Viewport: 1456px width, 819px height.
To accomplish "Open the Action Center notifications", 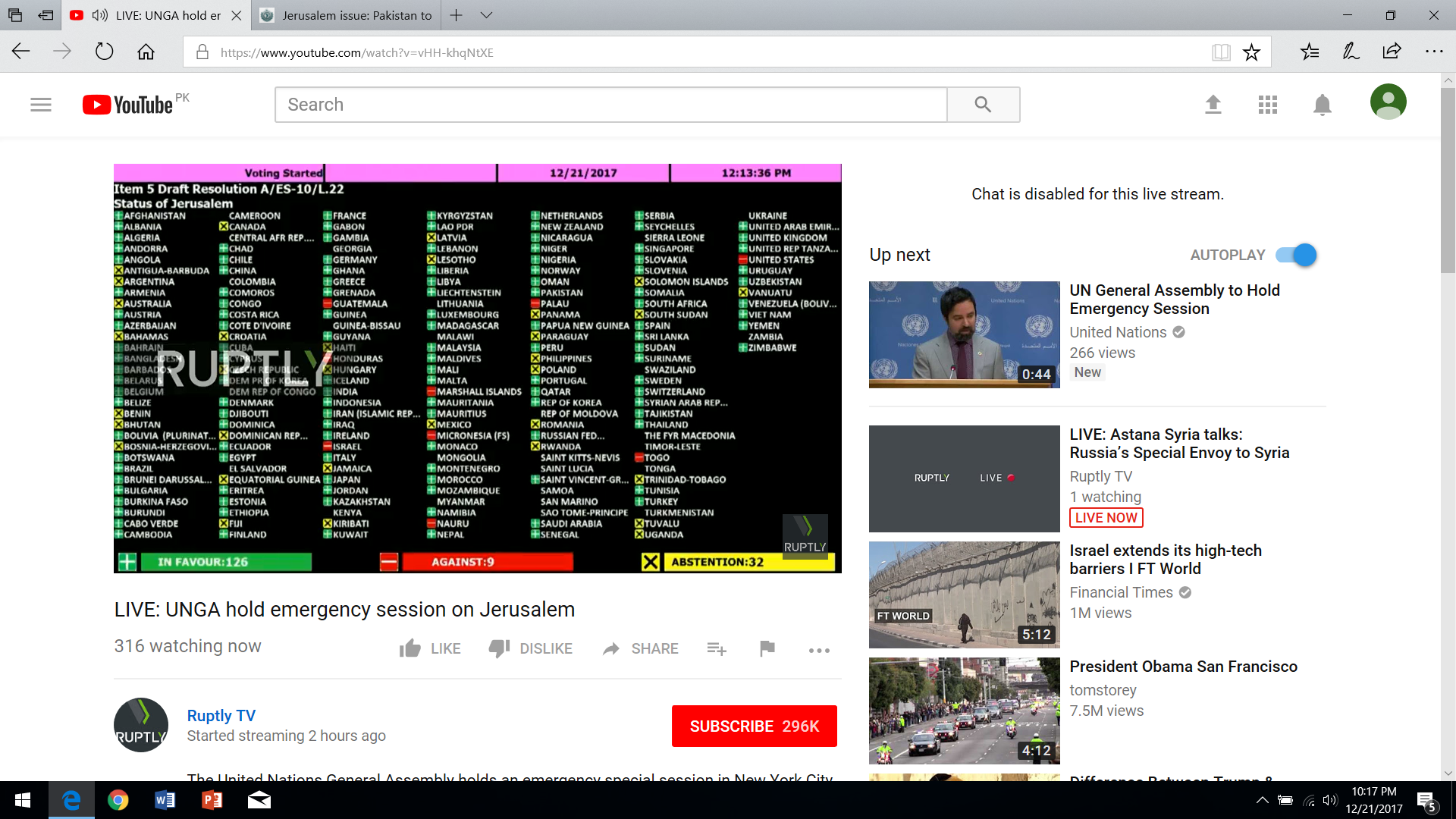I will click(x=1426, y=800).
